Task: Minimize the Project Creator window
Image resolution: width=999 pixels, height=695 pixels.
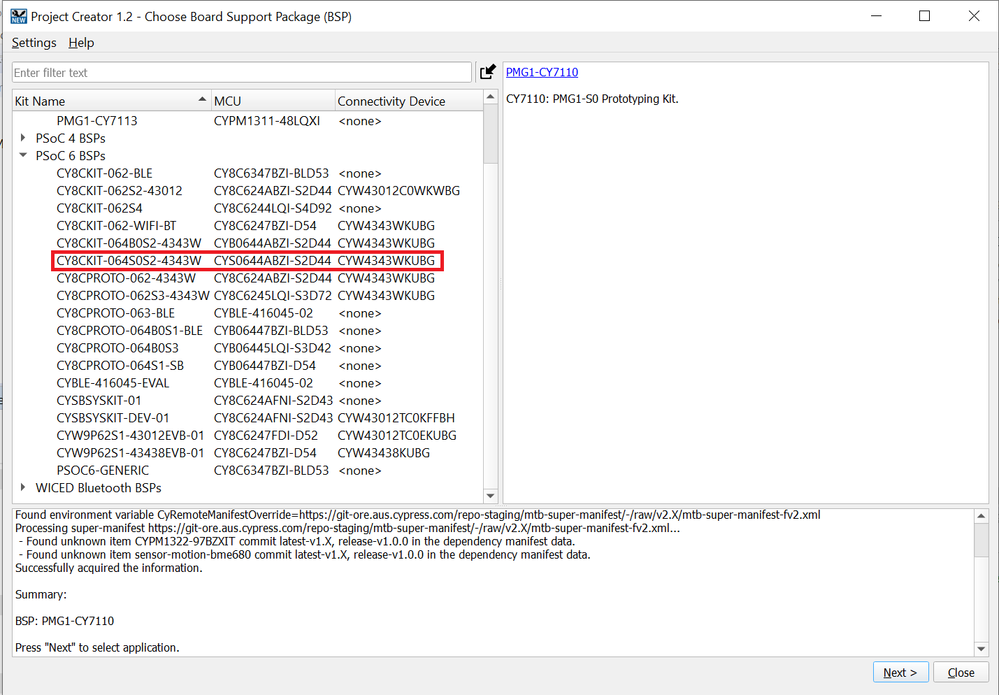Action: coord(877,16)
